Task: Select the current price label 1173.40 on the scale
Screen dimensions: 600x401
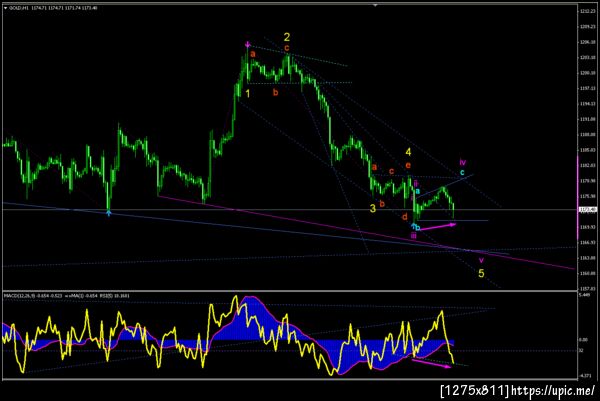Action: (x=587, y=209)
